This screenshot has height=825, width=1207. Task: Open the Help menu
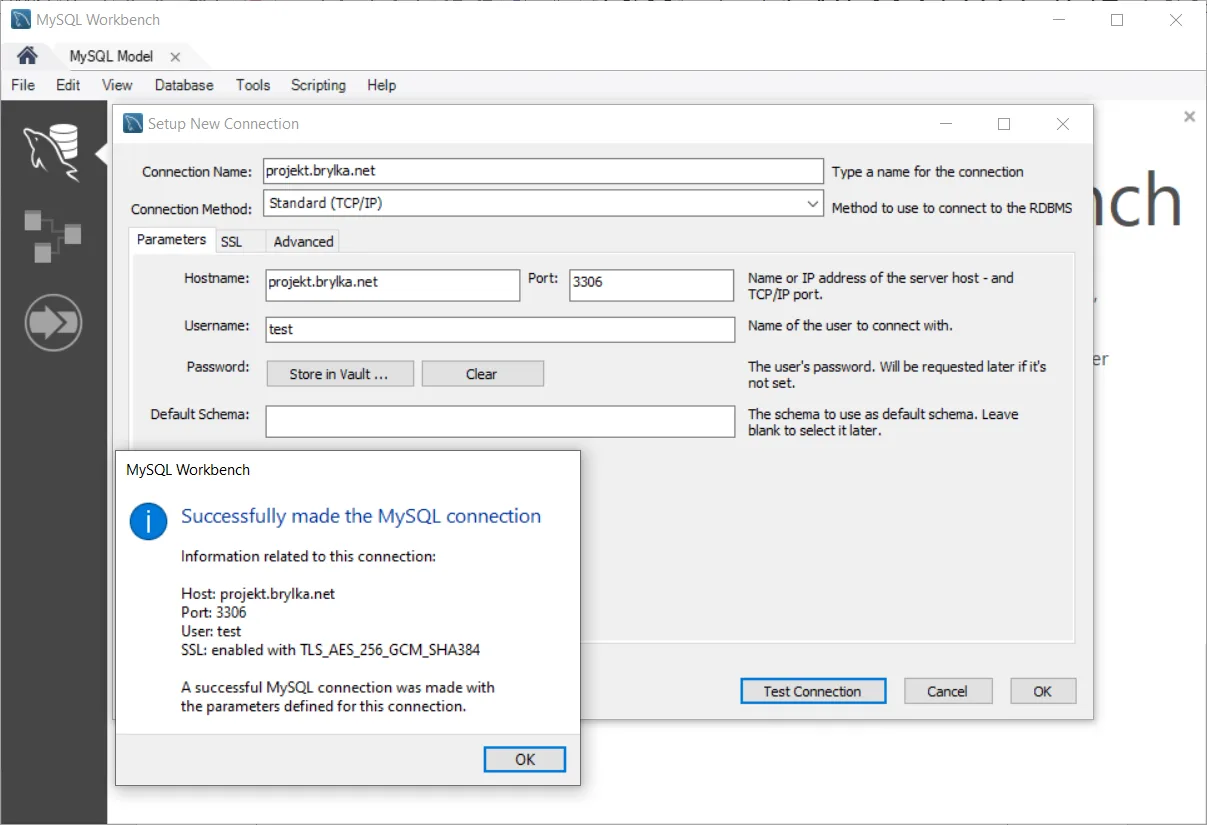point(381,85)
